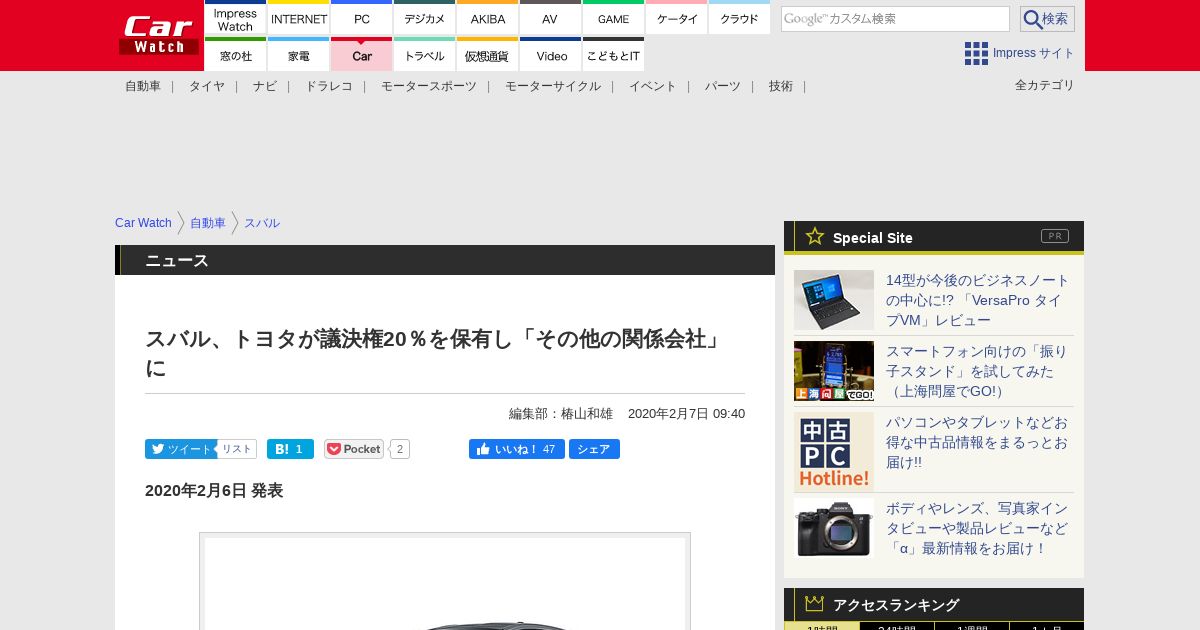Open the α 最新情報 article link
Image resolution: width=1200 pixels, height=630 pixels.
click(x=977, y=528)
